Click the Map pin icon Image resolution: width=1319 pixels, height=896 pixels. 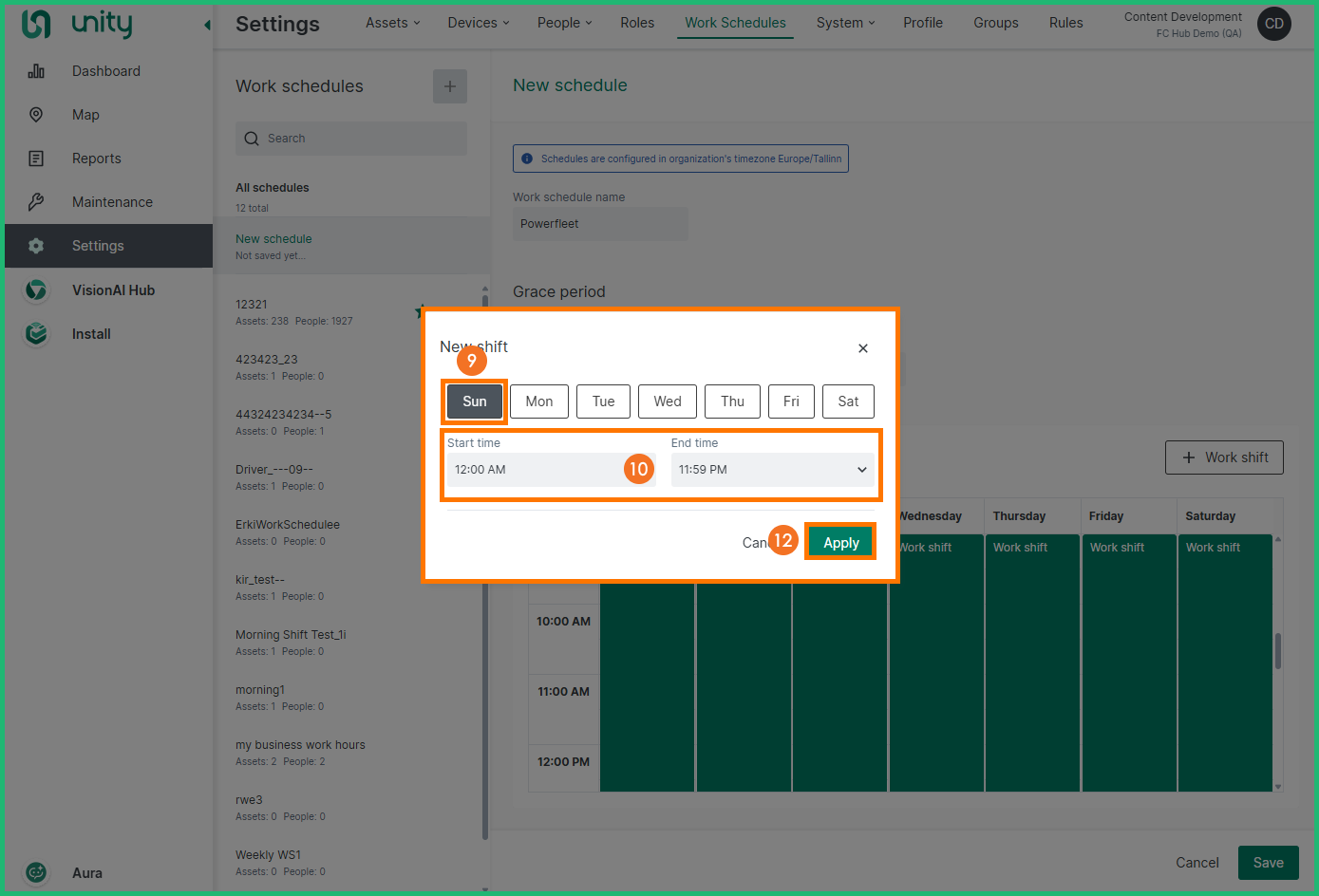click(36, 115)
